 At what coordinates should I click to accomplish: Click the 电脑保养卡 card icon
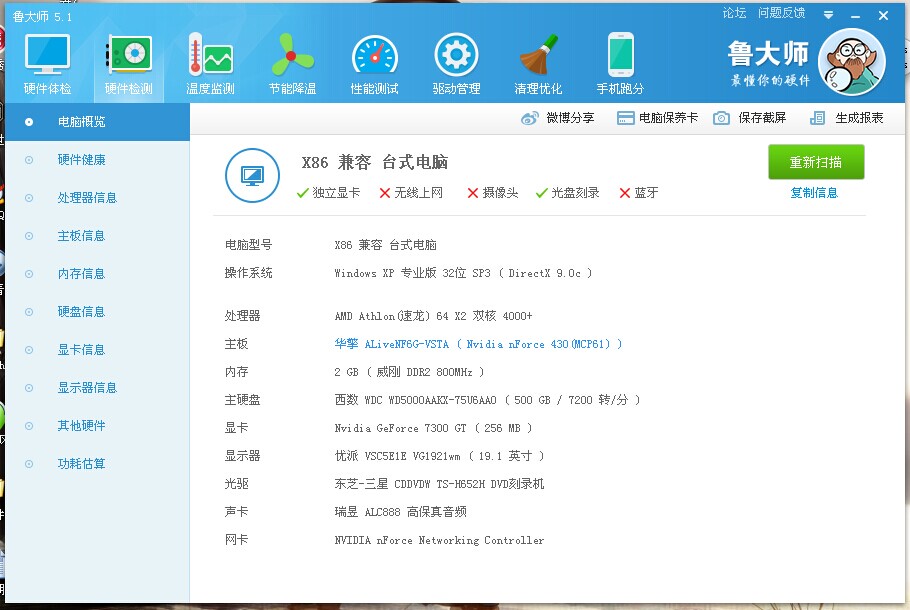(625, 118)
